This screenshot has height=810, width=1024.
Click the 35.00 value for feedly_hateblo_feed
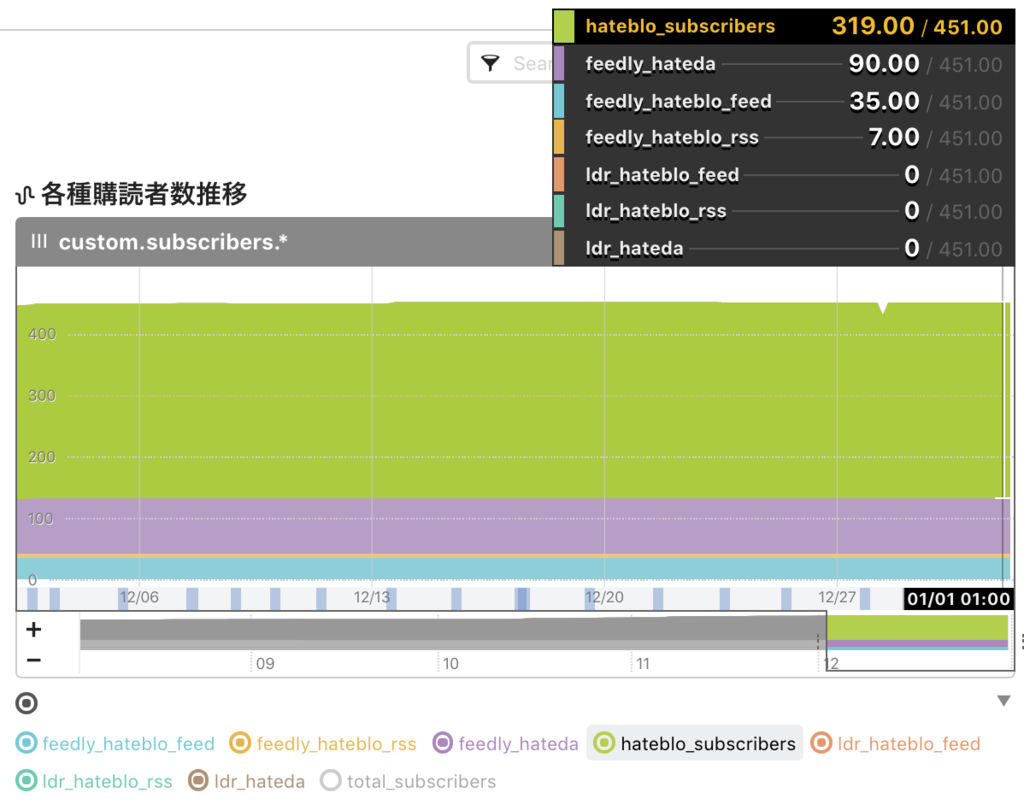tap(884, 101)
